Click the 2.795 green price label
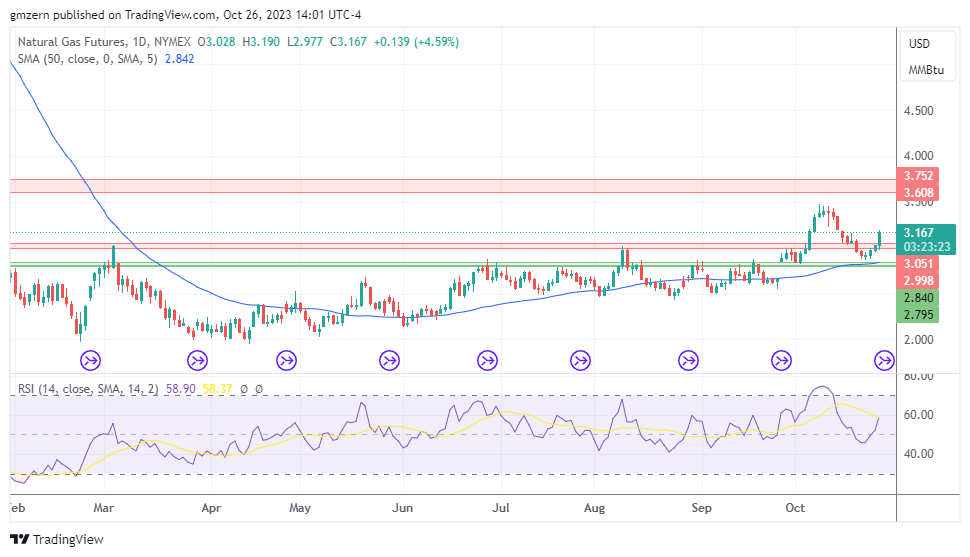 (918, 316)
